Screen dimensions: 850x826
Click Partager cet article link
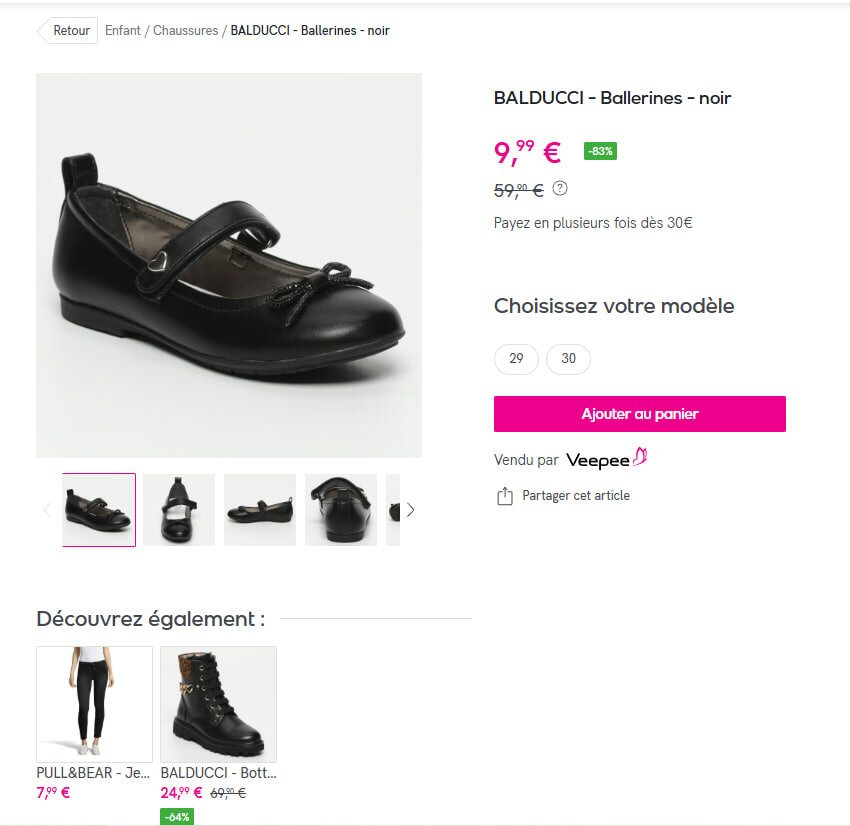click(576, 496)
